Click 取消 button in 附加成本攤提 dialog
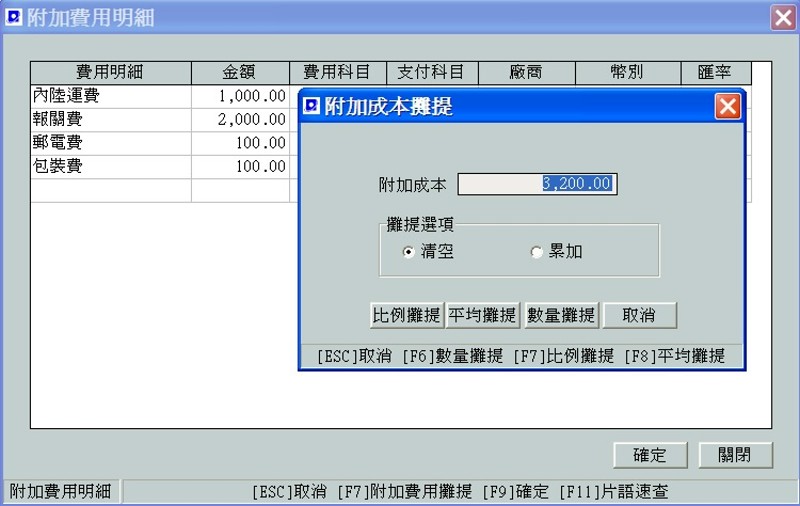Viewport: 800px width, 506px height. point(640,315)
